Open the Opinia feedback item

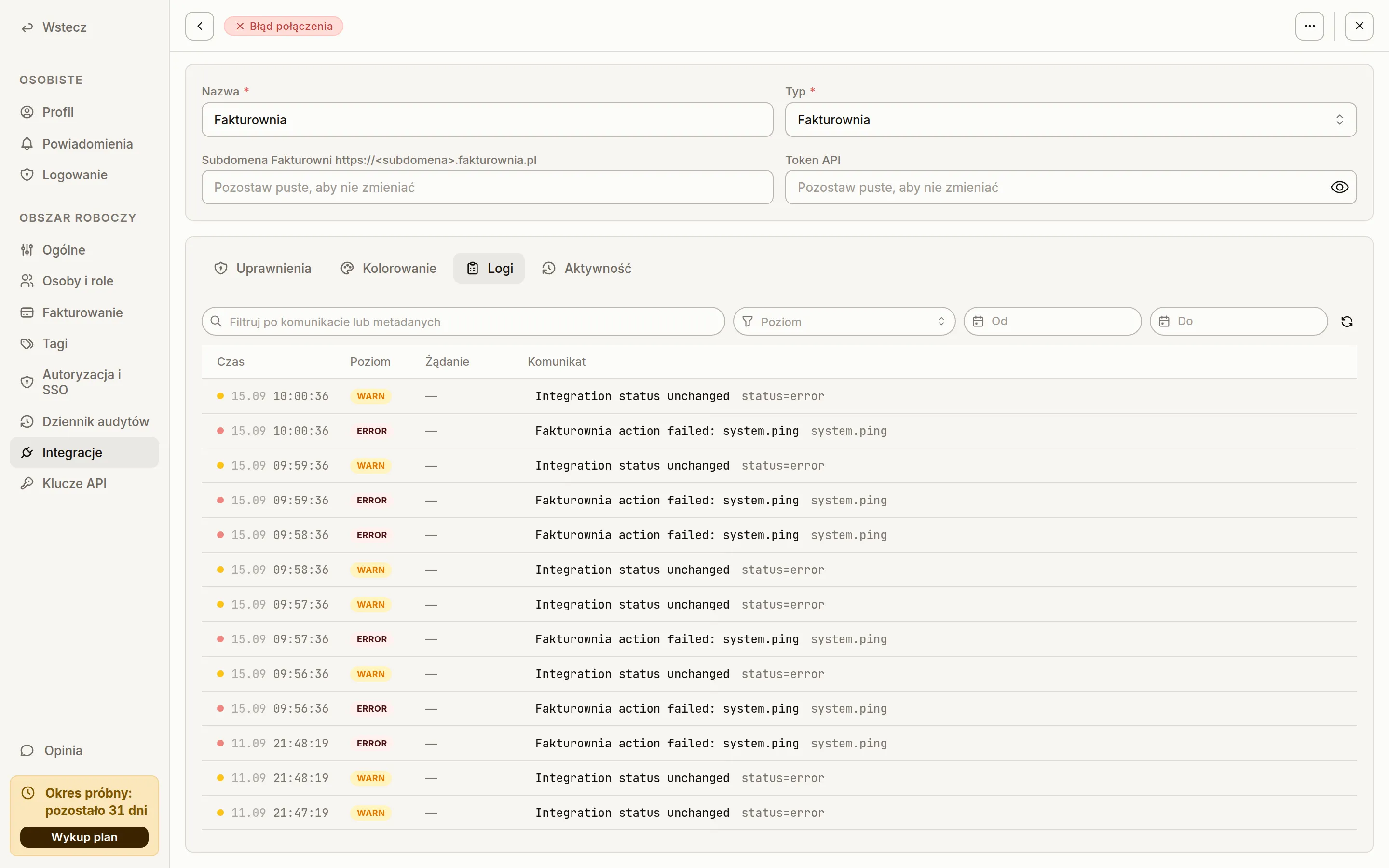[84, 750]
